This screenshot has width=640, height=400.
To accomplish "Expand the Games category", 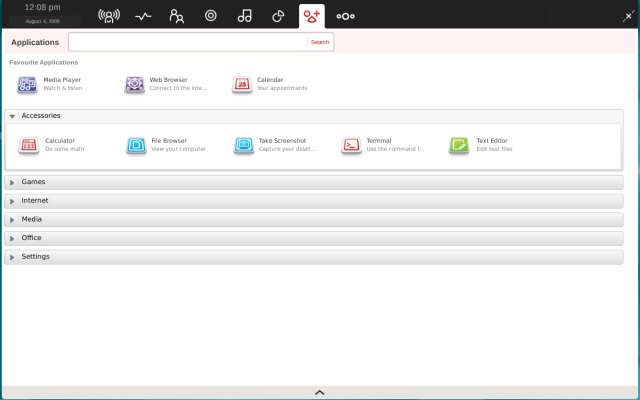I will click(x=313, y=182).
